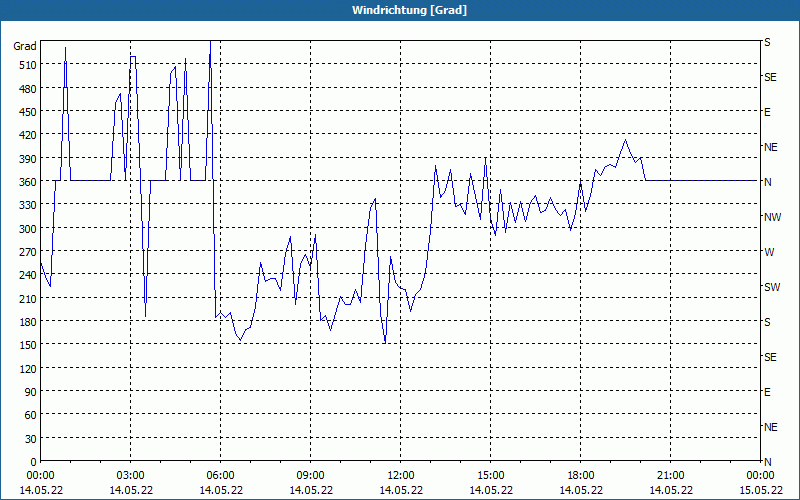Click the NW compass label

point(772,217)
